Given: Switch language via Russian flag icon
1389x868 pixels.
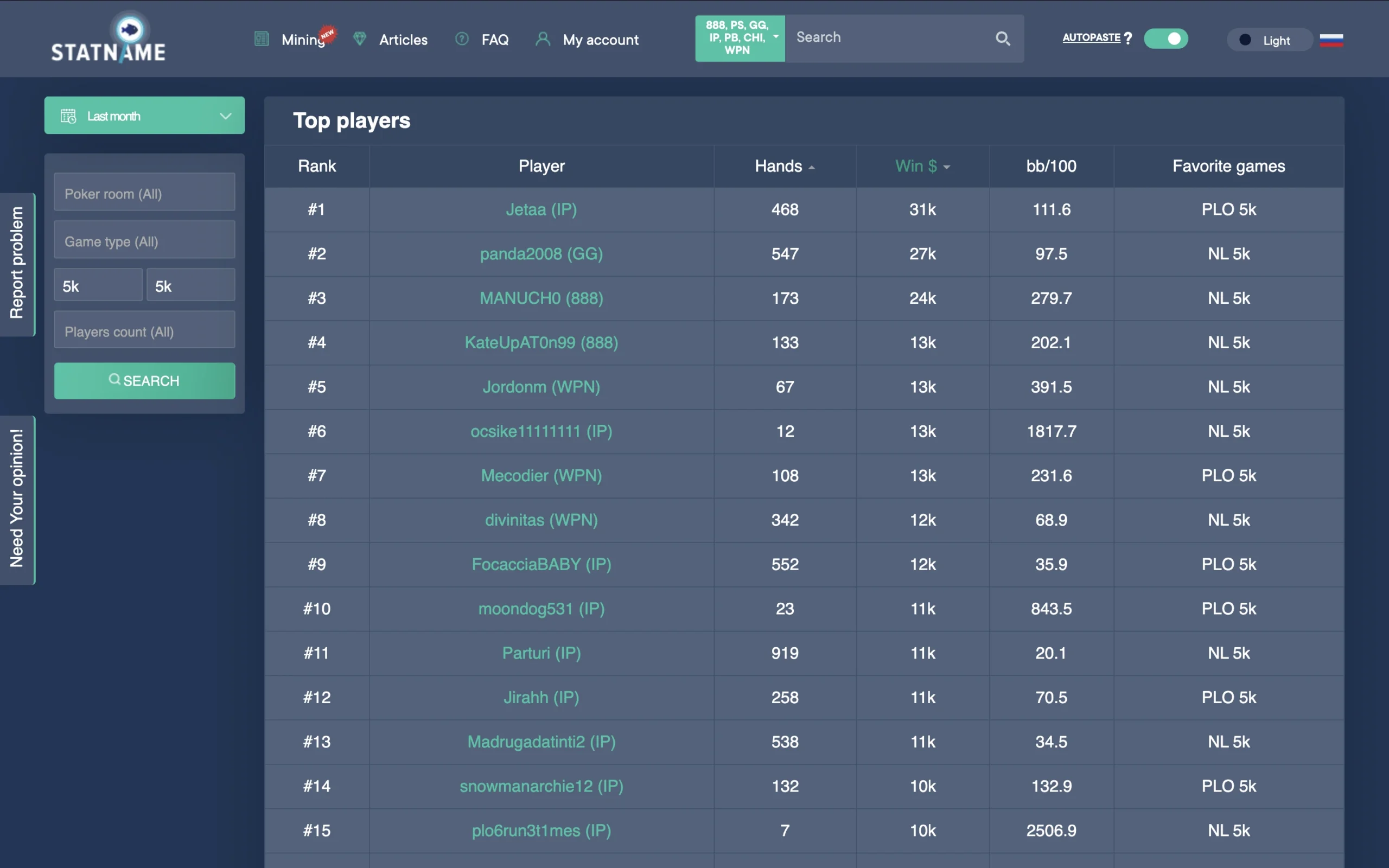Looking at the screenshot, I should pos(1331,40).
